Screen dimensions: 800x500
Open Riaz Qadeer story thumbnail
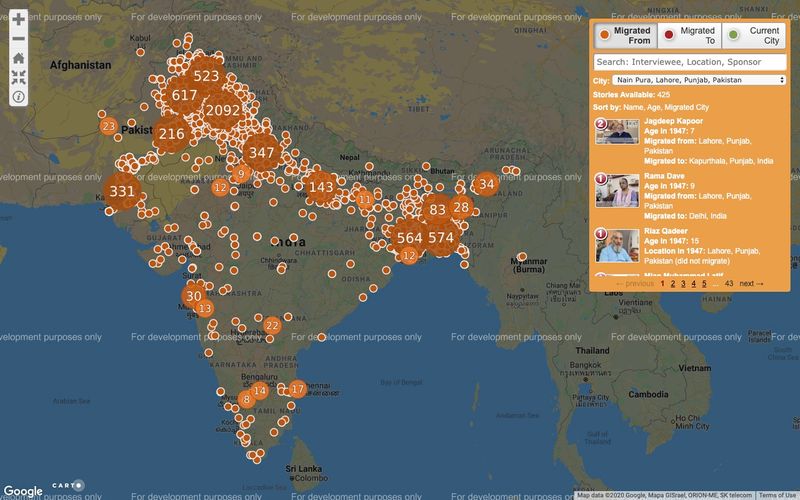tap(617, 245)
